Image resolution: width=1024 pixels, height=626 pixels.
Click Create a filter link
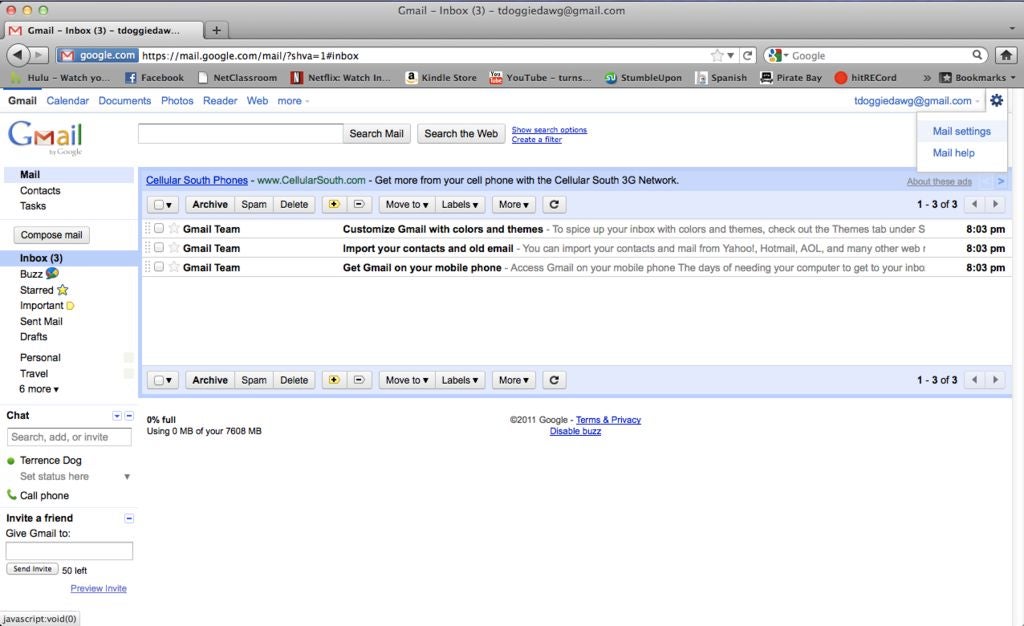pos(537,140)
